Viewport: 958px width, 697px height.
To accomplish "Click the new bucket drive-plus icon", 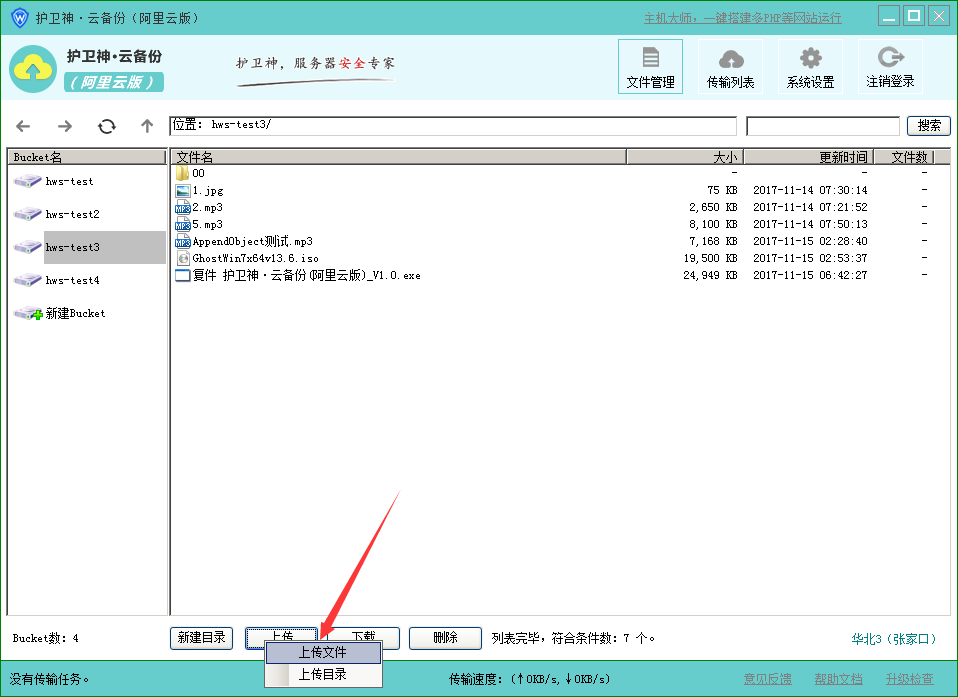I will click(28, 313).
